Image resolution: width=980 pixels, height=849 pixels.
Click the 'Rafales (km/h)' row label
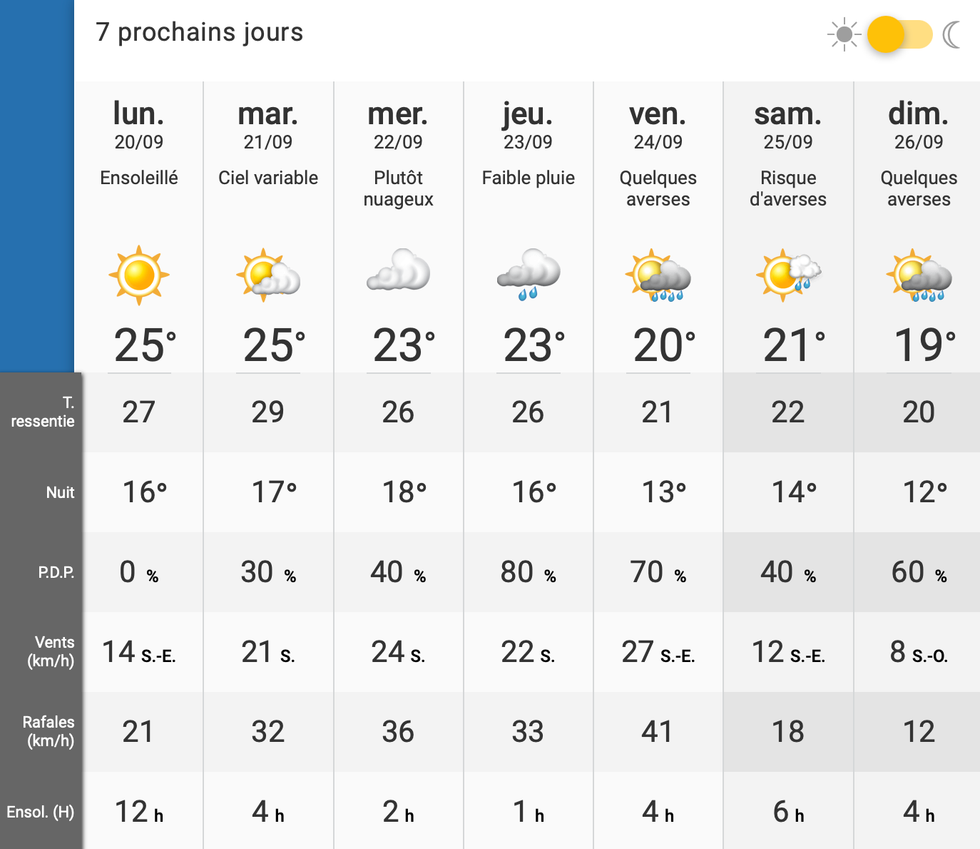click(x=49, y=731)
